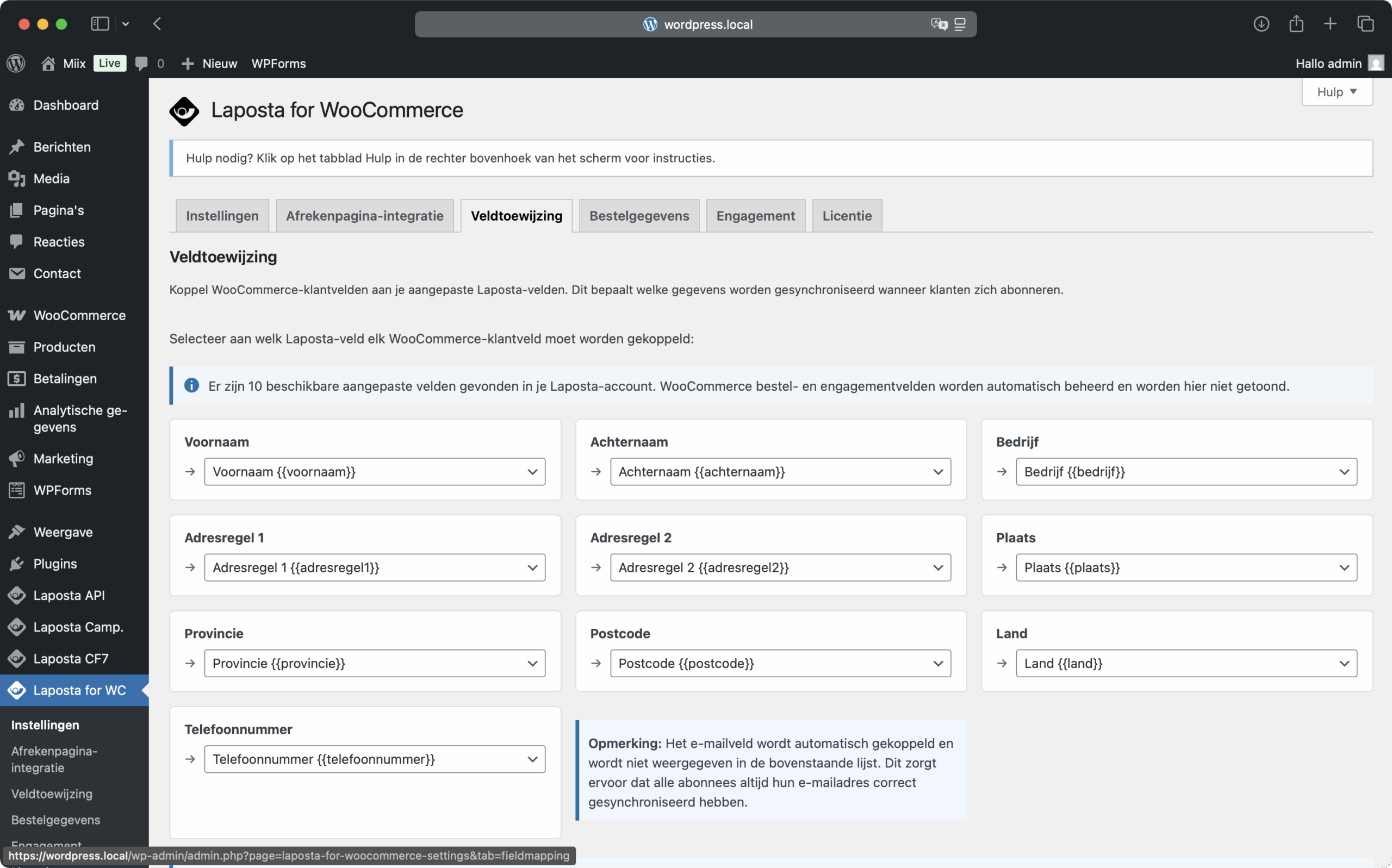Click the WPForms sidebar icon

[17, 490]
